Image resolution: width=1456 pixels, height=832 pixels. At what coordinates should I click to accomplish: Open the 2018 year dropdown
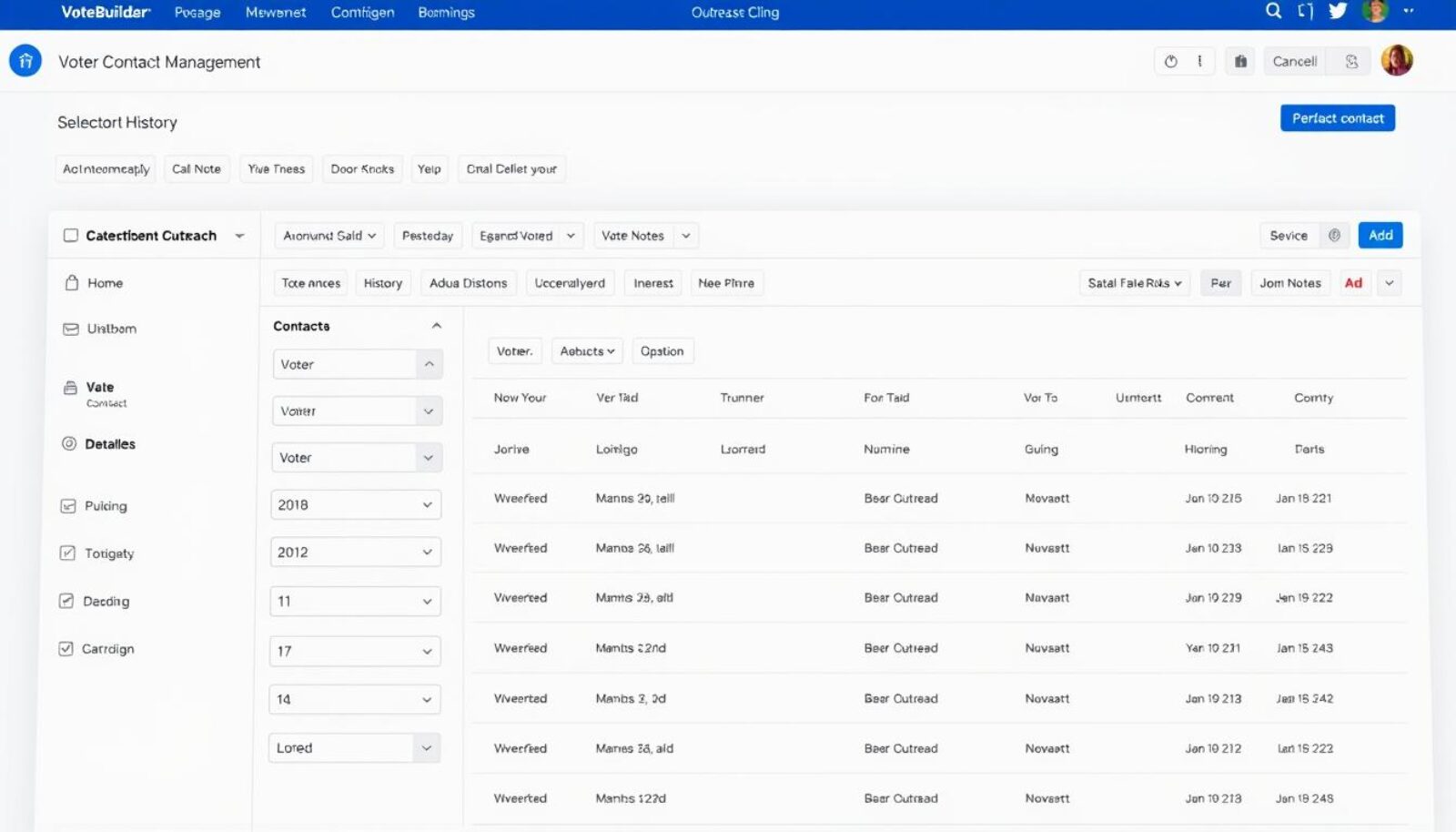(x=354, y=504)
